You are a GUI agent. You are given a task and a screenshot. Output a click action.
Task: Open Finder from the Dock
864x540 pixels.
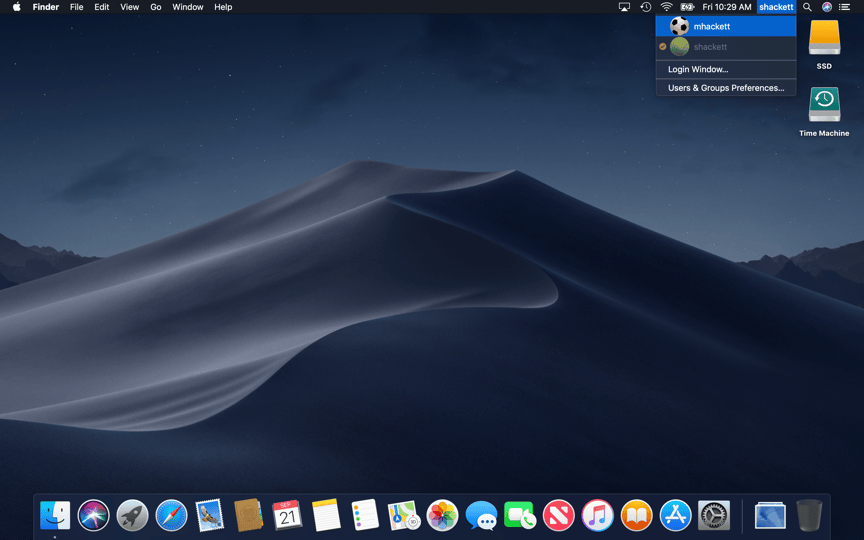pyautogui.click(x=55, y=516)
